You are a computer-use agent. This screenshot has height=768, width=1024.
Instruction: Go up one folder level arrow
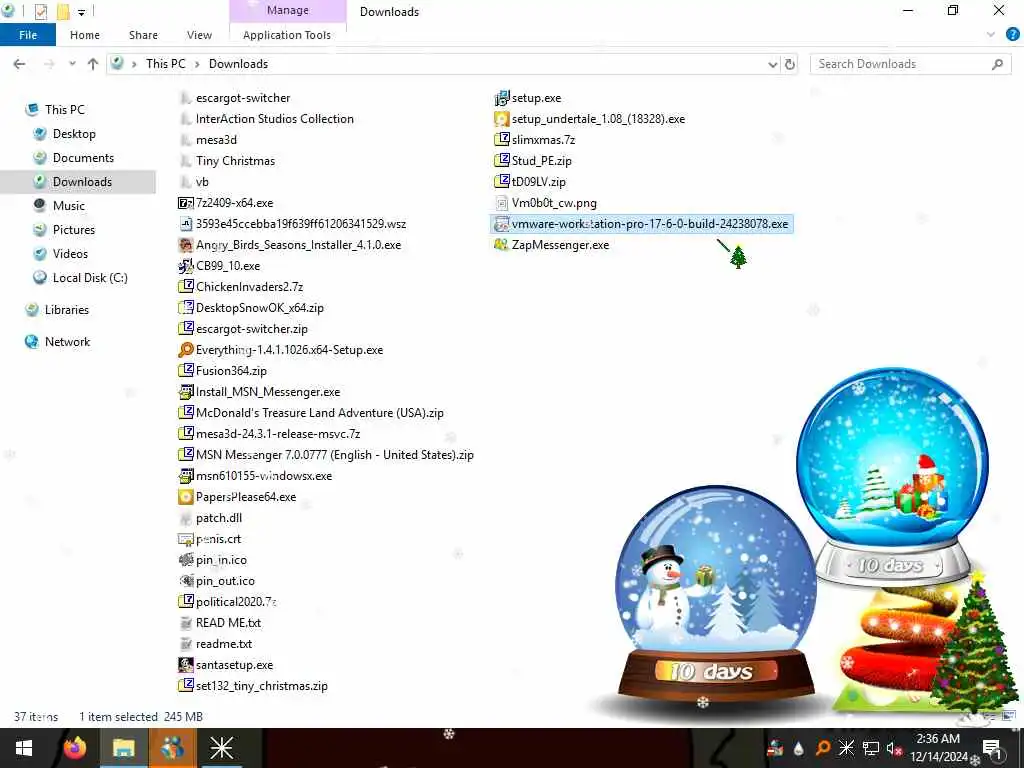[93, 64]
